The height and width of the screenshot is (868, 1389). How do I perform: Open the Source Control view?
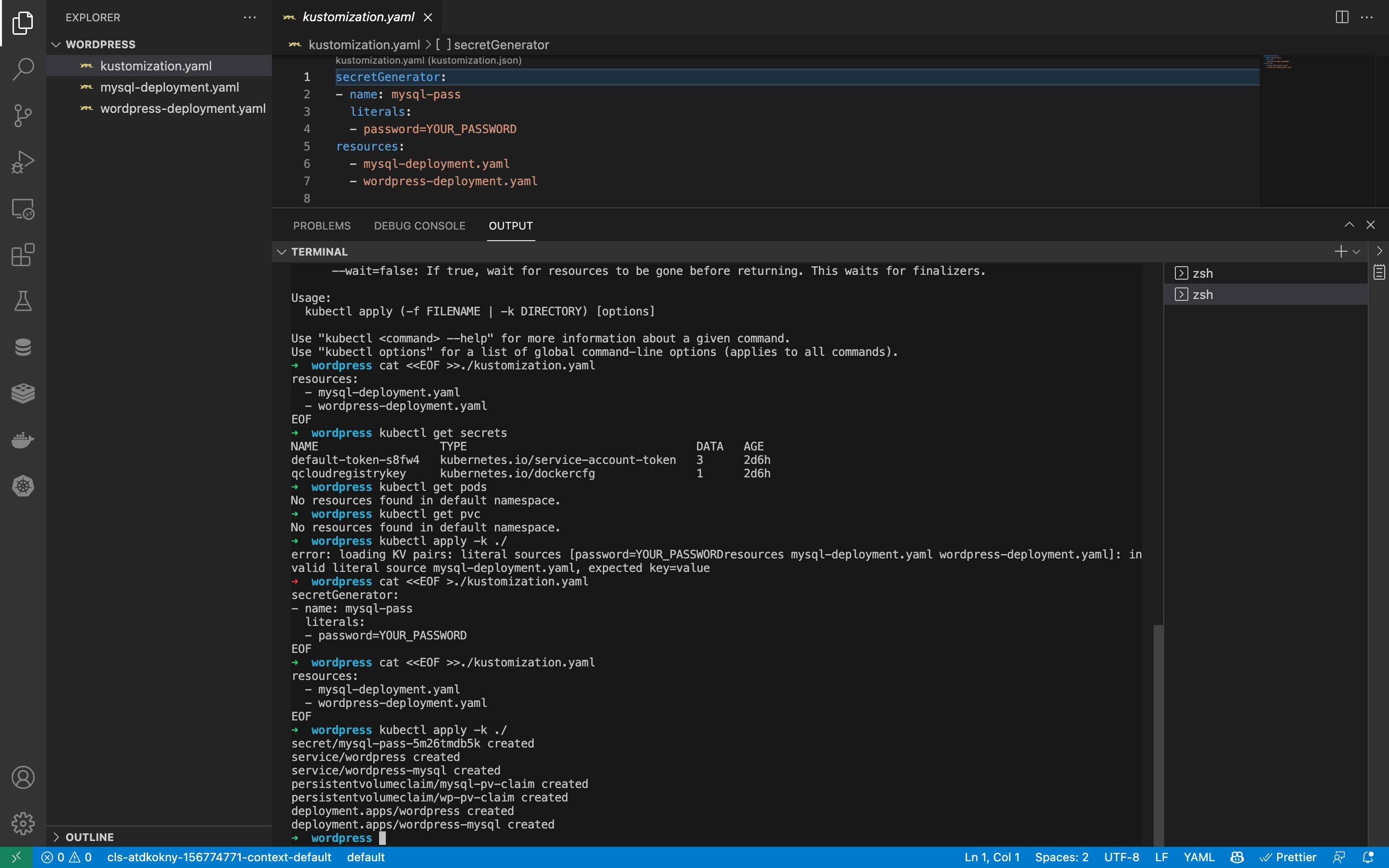tap(23, 115)
